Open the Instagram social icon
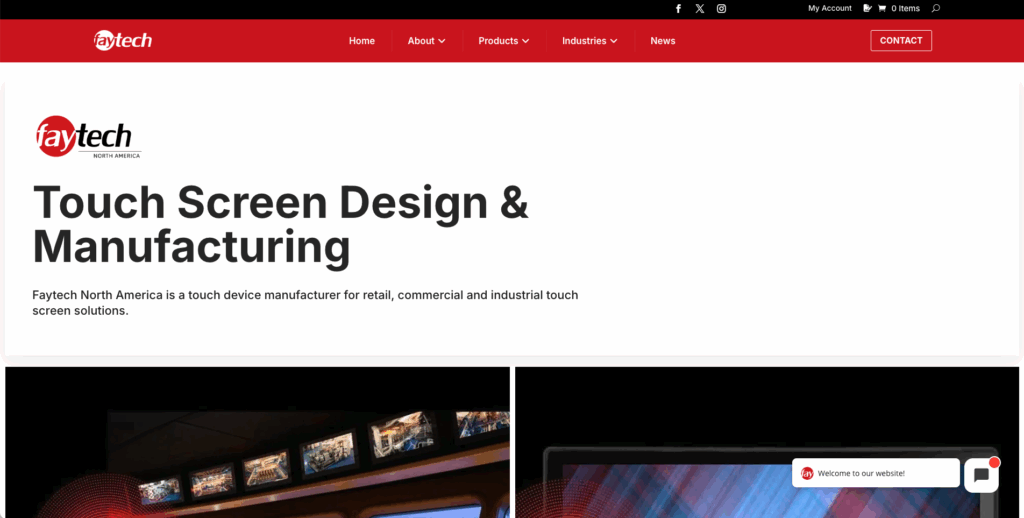This screenshot has width=1024, height=518. coord(721,8)
